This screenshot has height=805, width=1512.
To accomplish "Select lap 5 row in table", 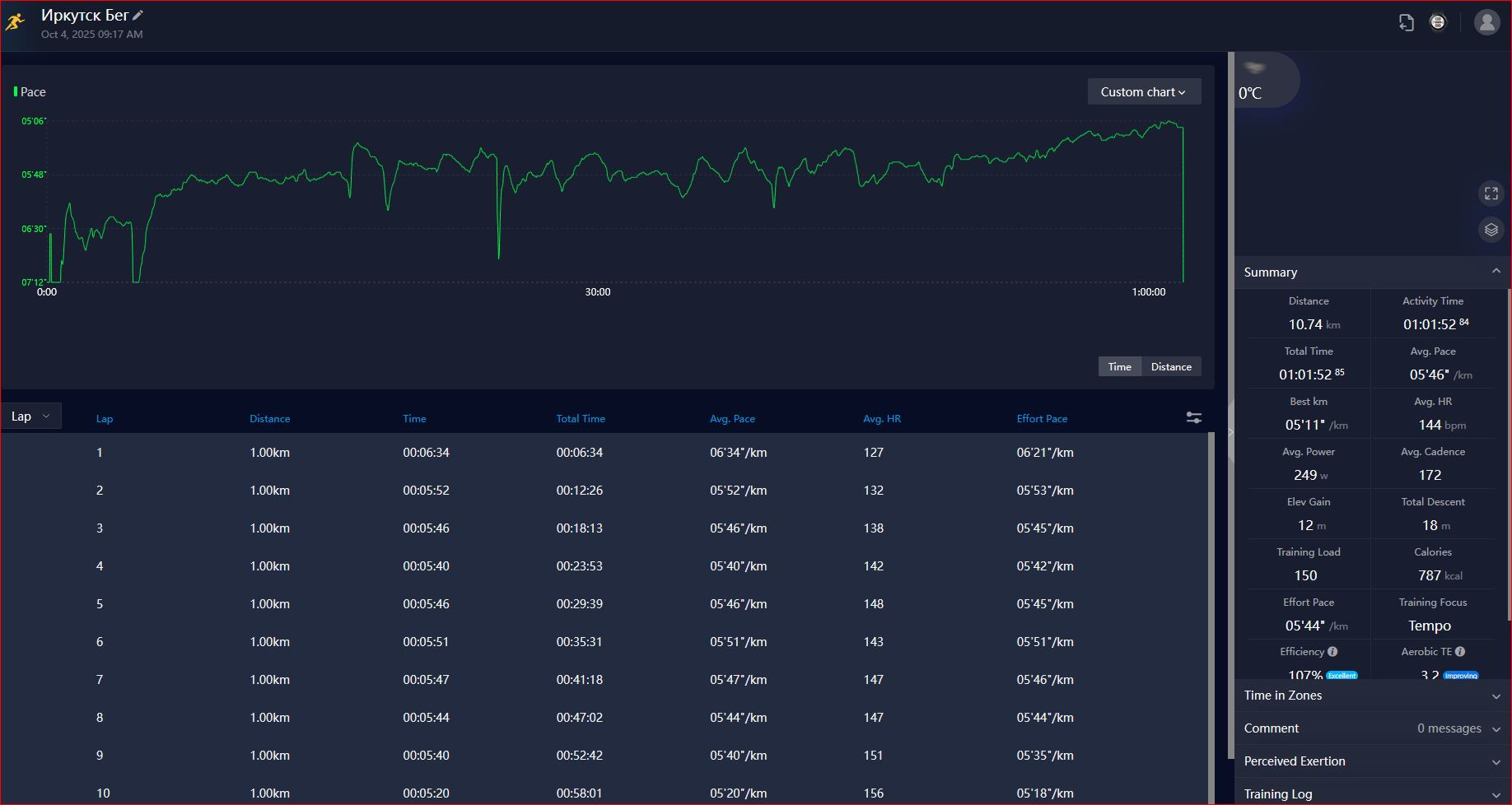I will click(x=604, y=604).
